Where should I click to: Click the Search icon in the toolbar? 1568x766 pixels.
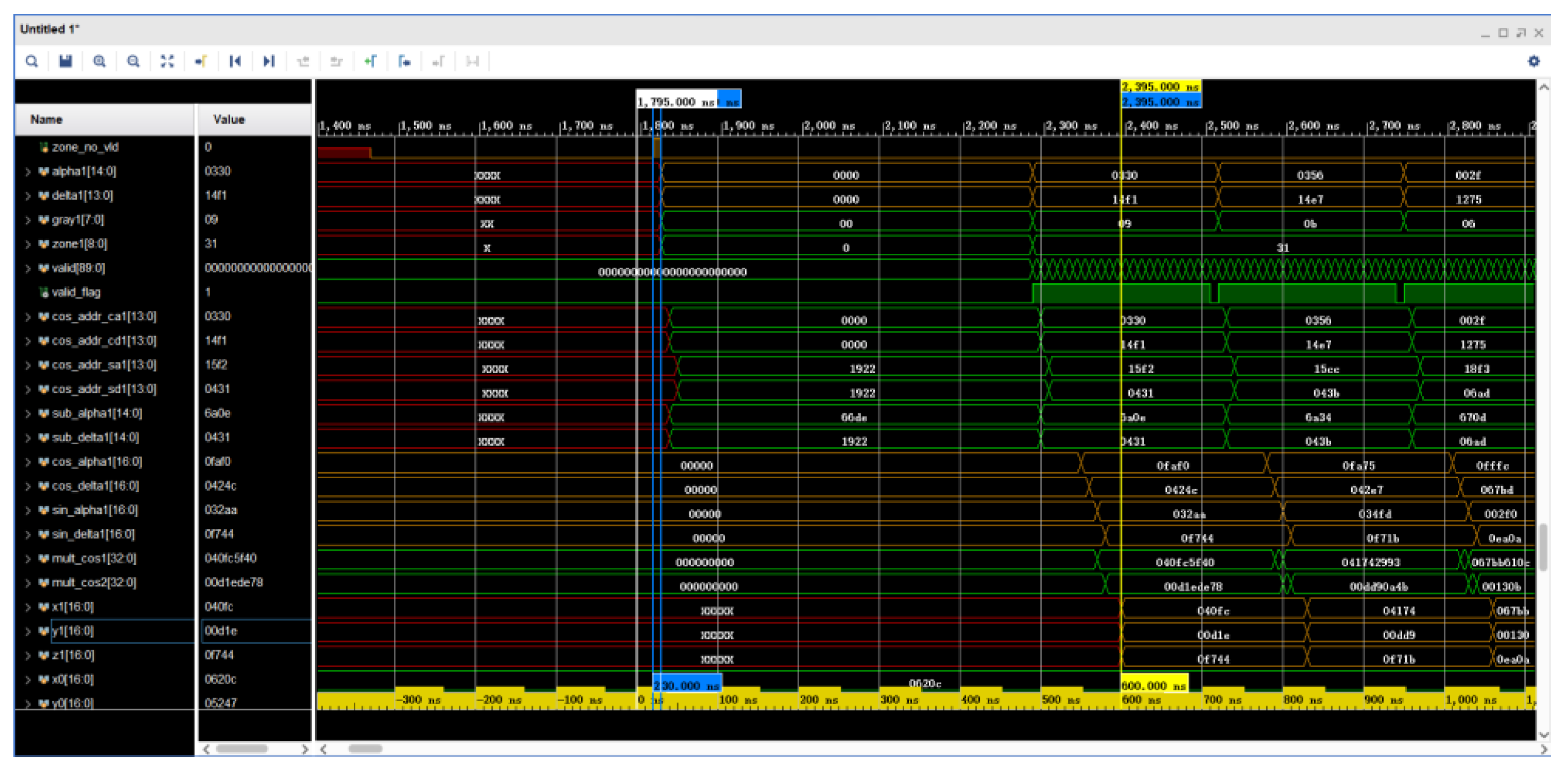click(x=31, y=61)
